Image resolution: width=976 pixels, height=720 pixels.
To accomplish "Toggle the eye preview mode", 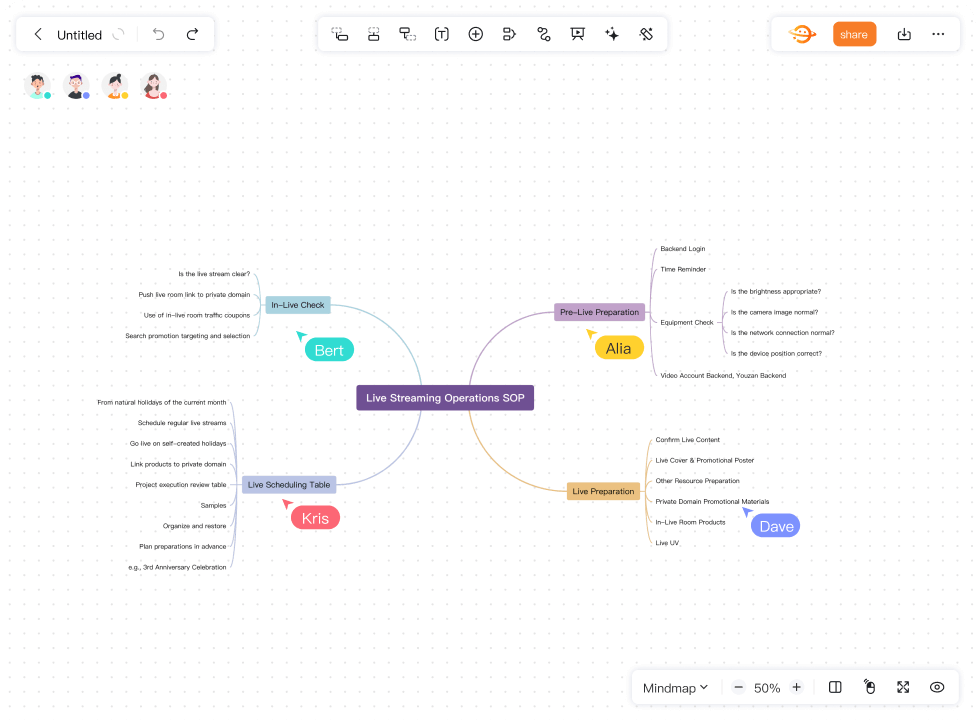I will 937,687.
